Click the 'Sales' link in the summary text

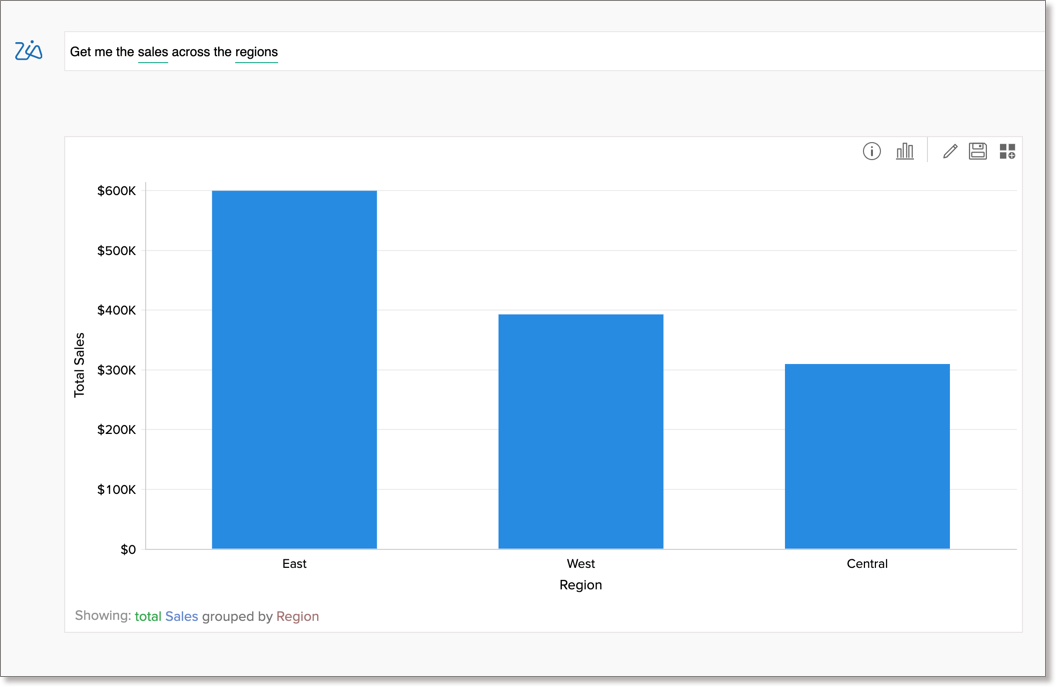click(181, 616)
